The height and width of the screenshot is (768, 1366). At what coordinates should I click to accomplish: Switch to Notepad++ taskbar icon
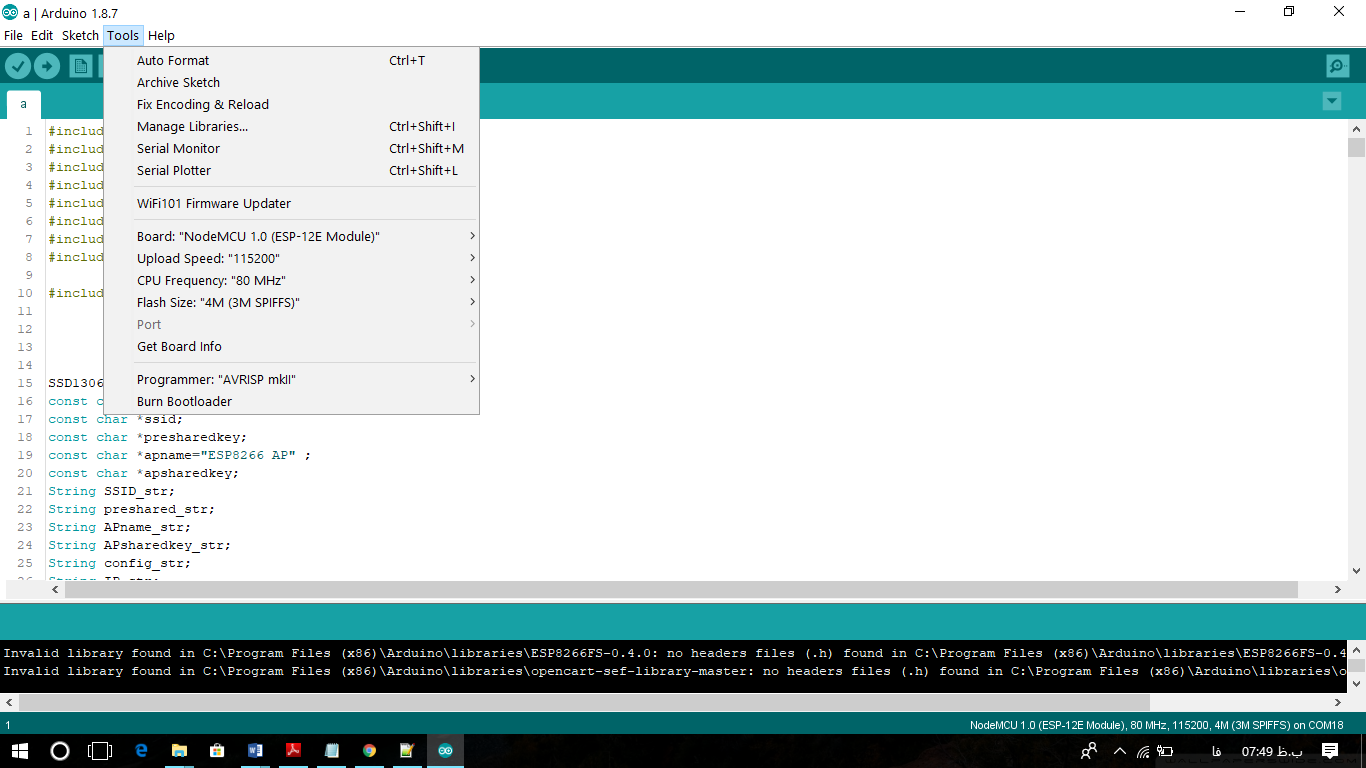(407, 750)
